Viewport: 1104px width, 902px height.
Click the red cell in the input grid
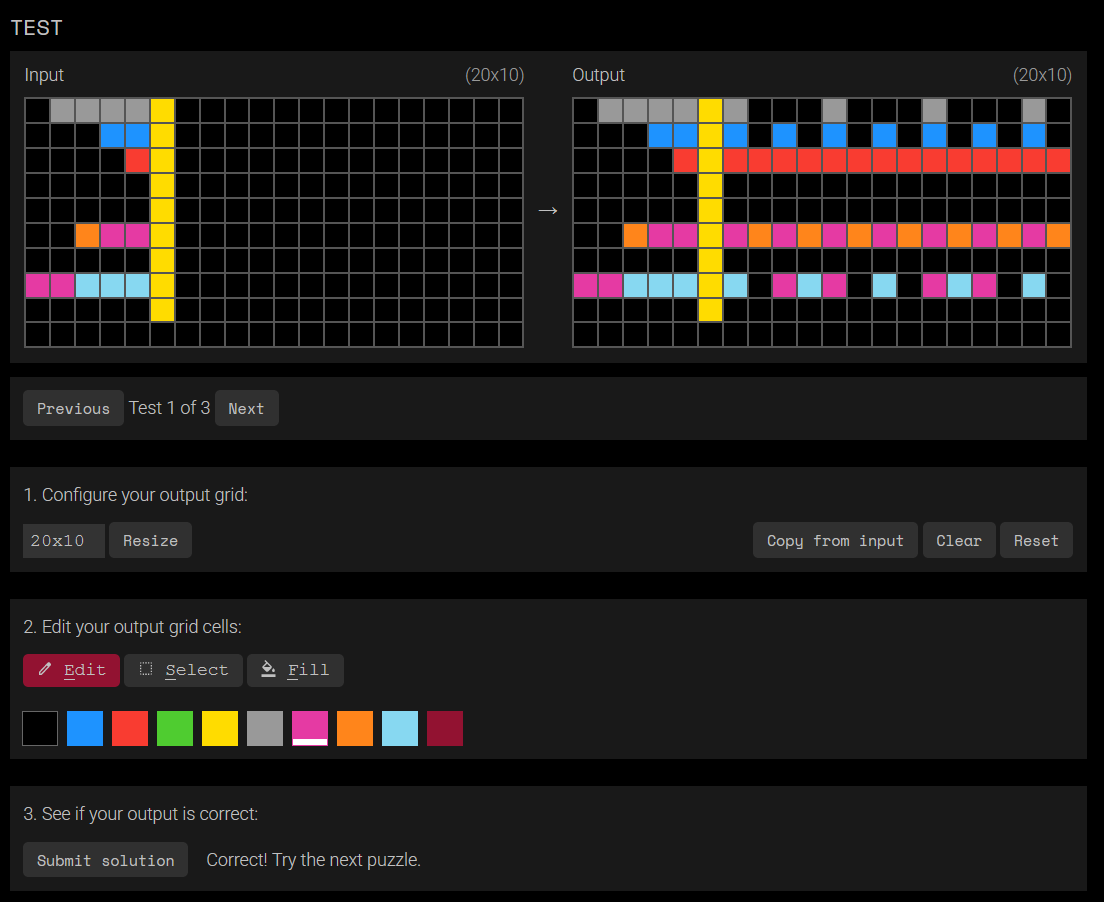click(x=137, y=161)
